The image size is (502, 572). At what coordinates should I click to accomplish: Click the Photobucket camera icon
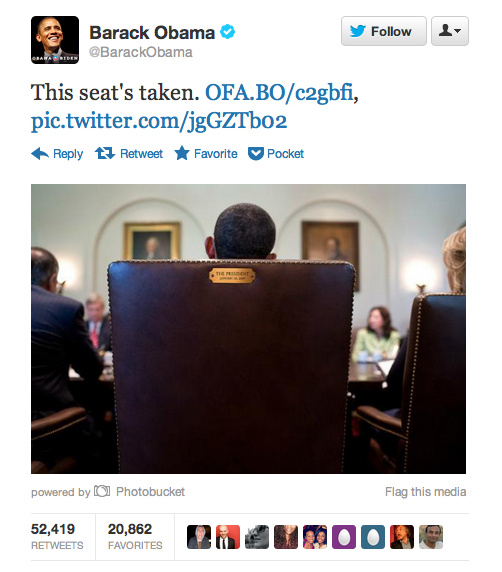102,491
